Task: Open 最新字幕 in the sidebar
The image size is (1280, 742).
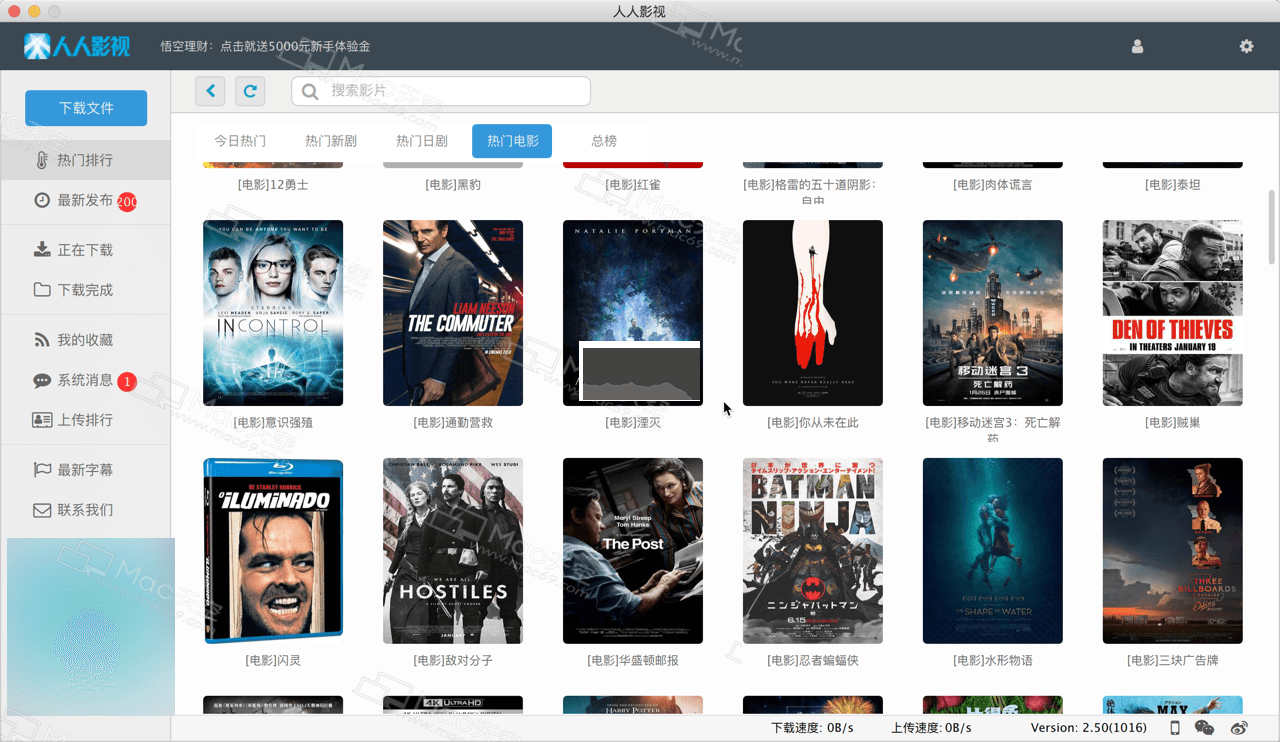Action: pos(85,470)
